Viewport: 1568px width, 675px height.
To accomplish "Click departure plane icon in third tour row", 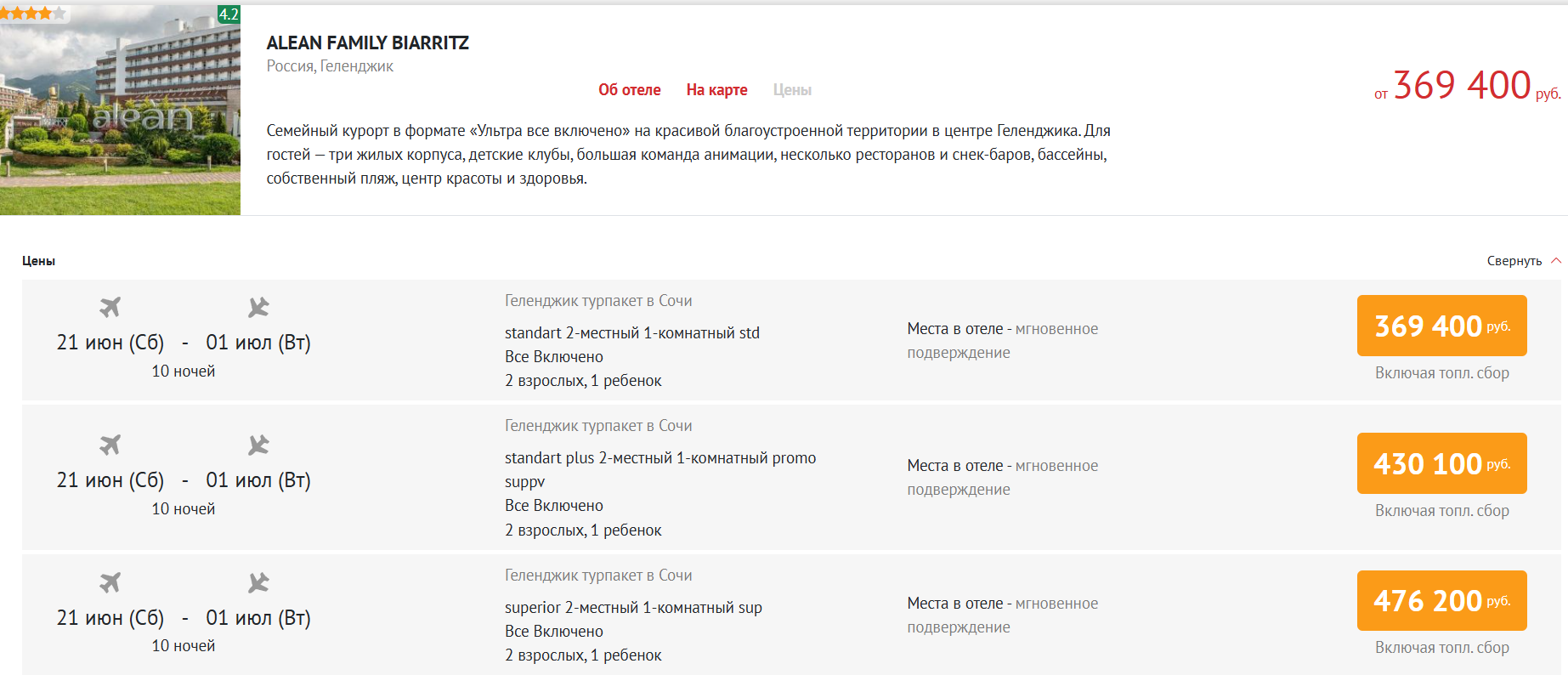I will 110,582.
